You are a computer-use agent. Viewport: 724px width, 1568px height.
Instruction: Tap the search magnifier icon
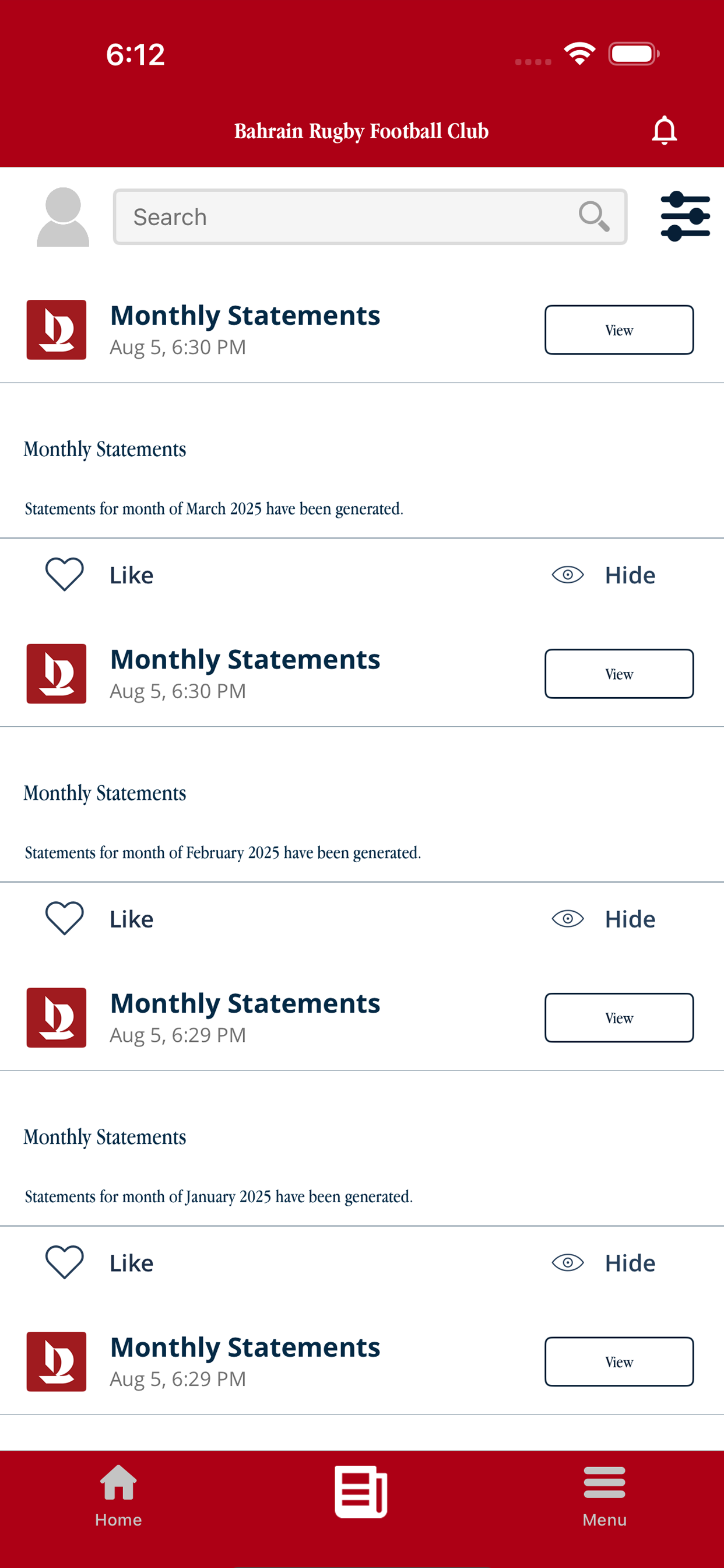coord(593,216)
